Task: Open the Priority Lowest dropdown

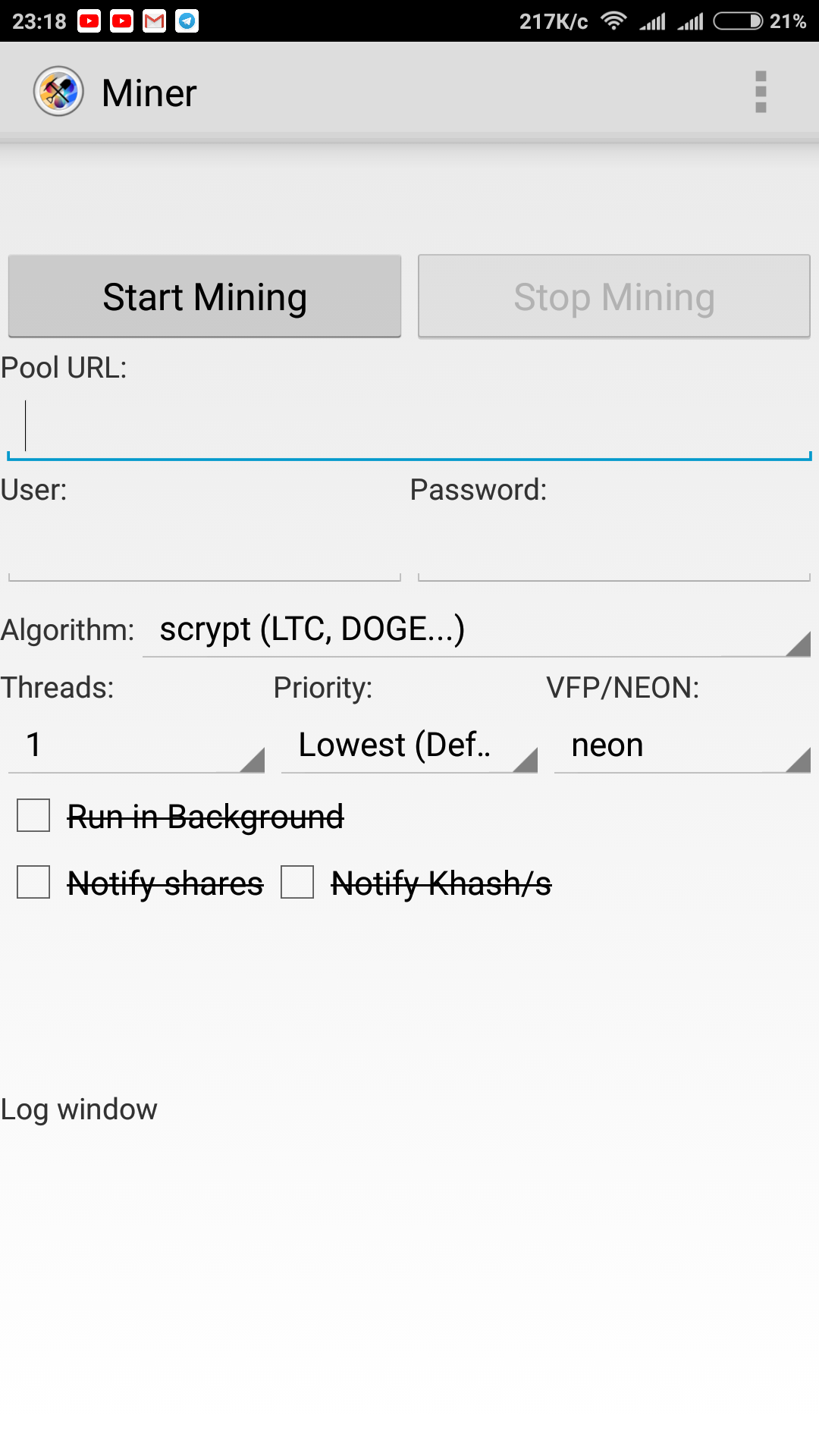Action: 409,745
